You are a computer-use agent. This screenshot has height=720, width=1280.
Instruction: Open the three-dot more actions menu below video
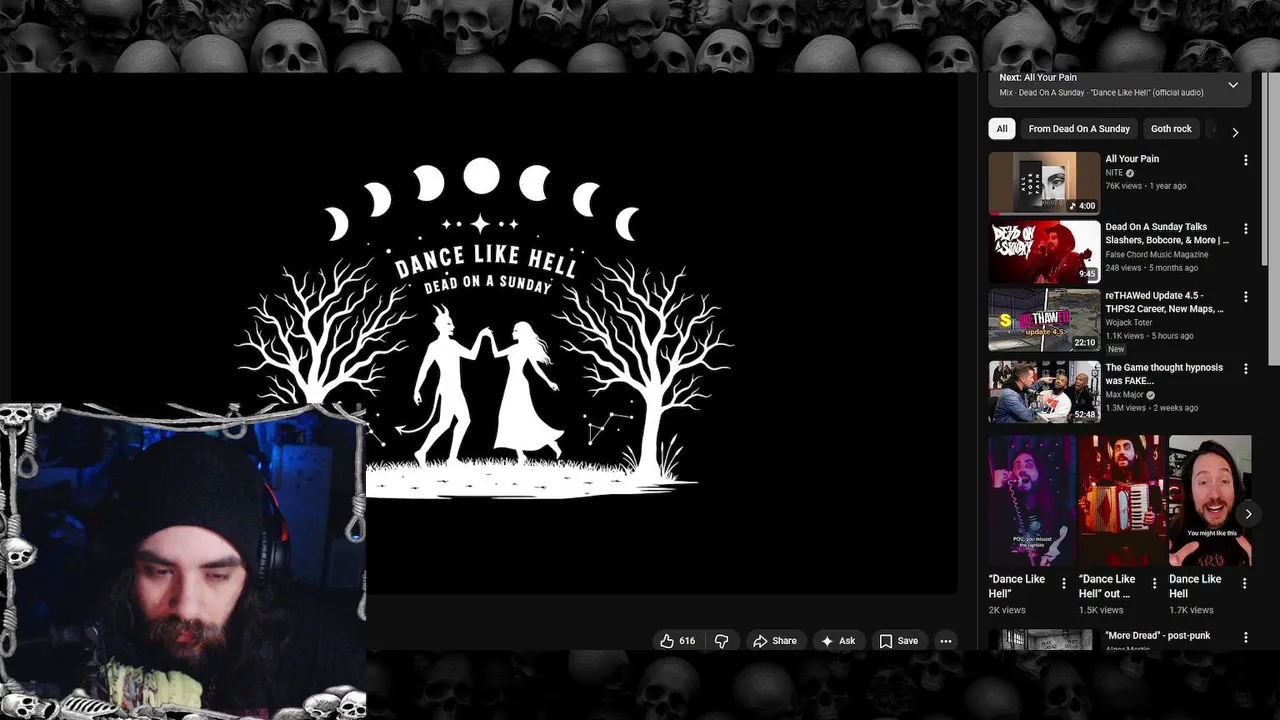click(945, 641)
